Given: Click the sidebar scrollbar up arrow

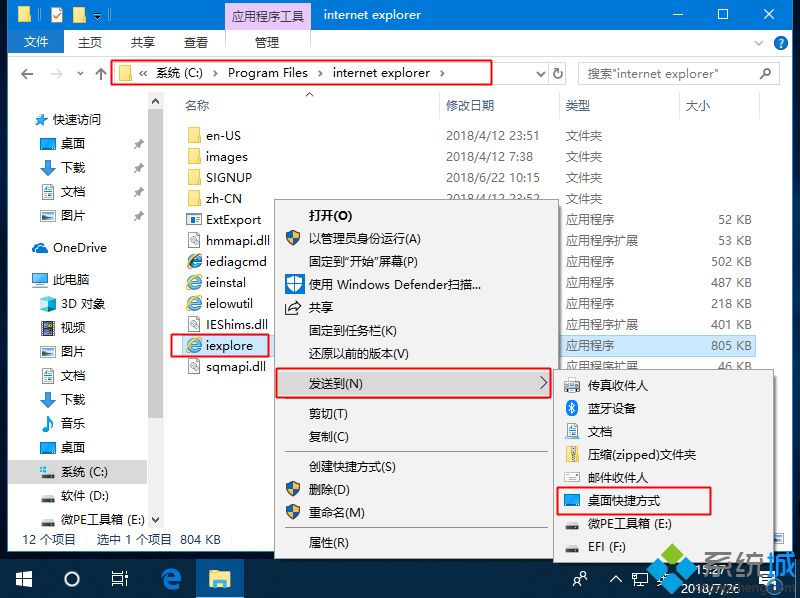Looking at the screenshot, I should click(156, 101).
